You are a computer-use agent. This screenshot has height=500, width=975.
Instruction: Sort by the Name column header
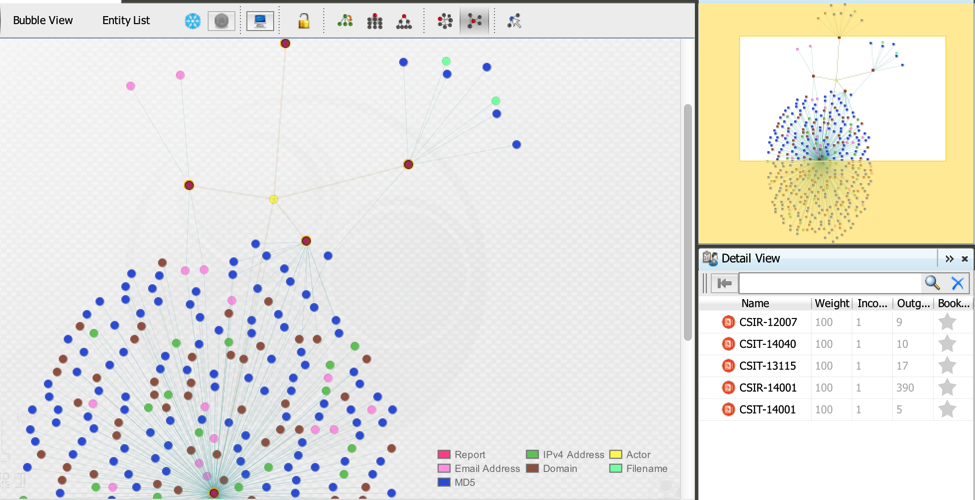click(x=755, y=303)
